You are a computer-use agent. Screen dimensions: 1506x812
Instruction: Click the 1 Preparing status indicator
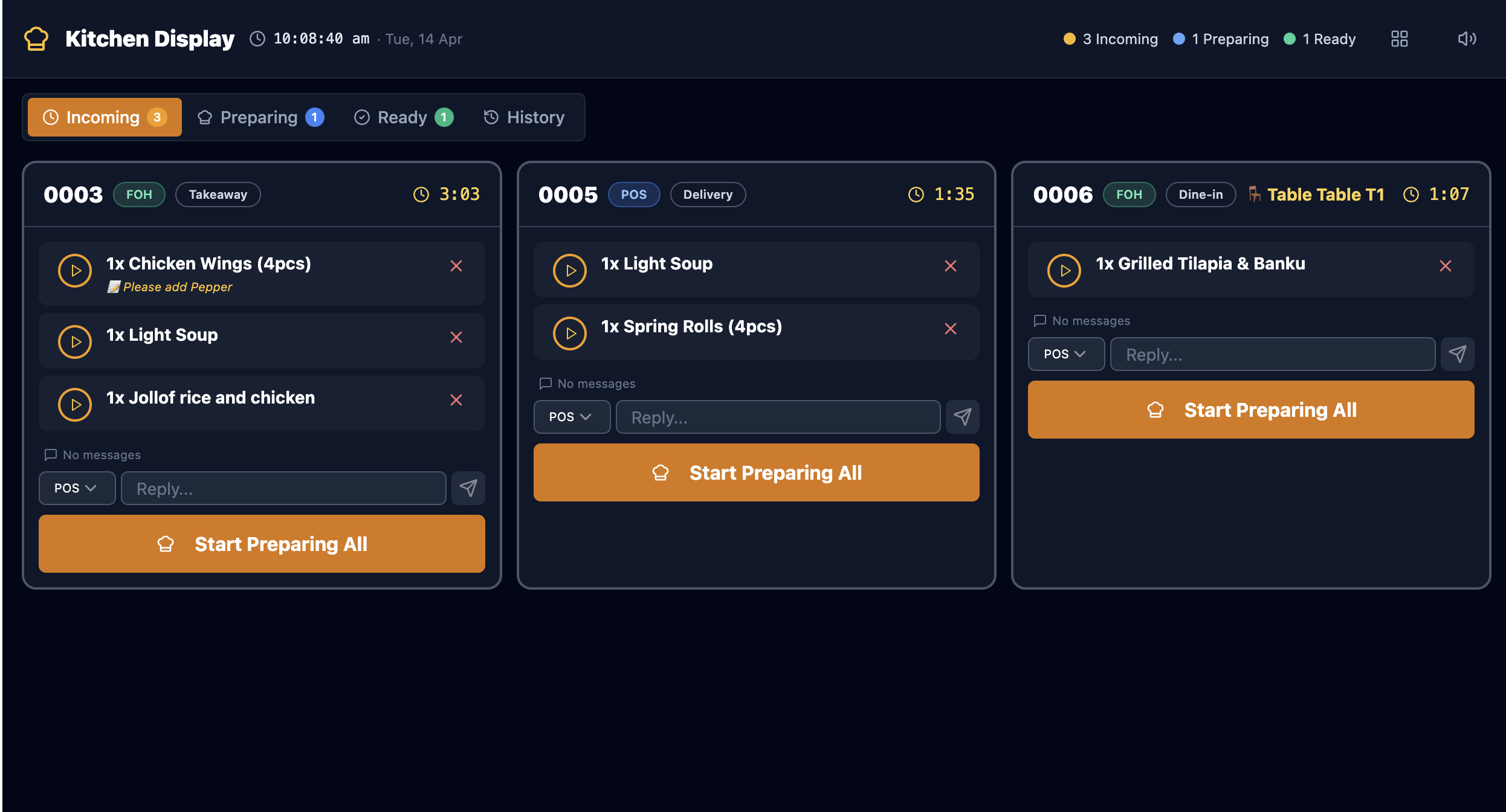1221,39
